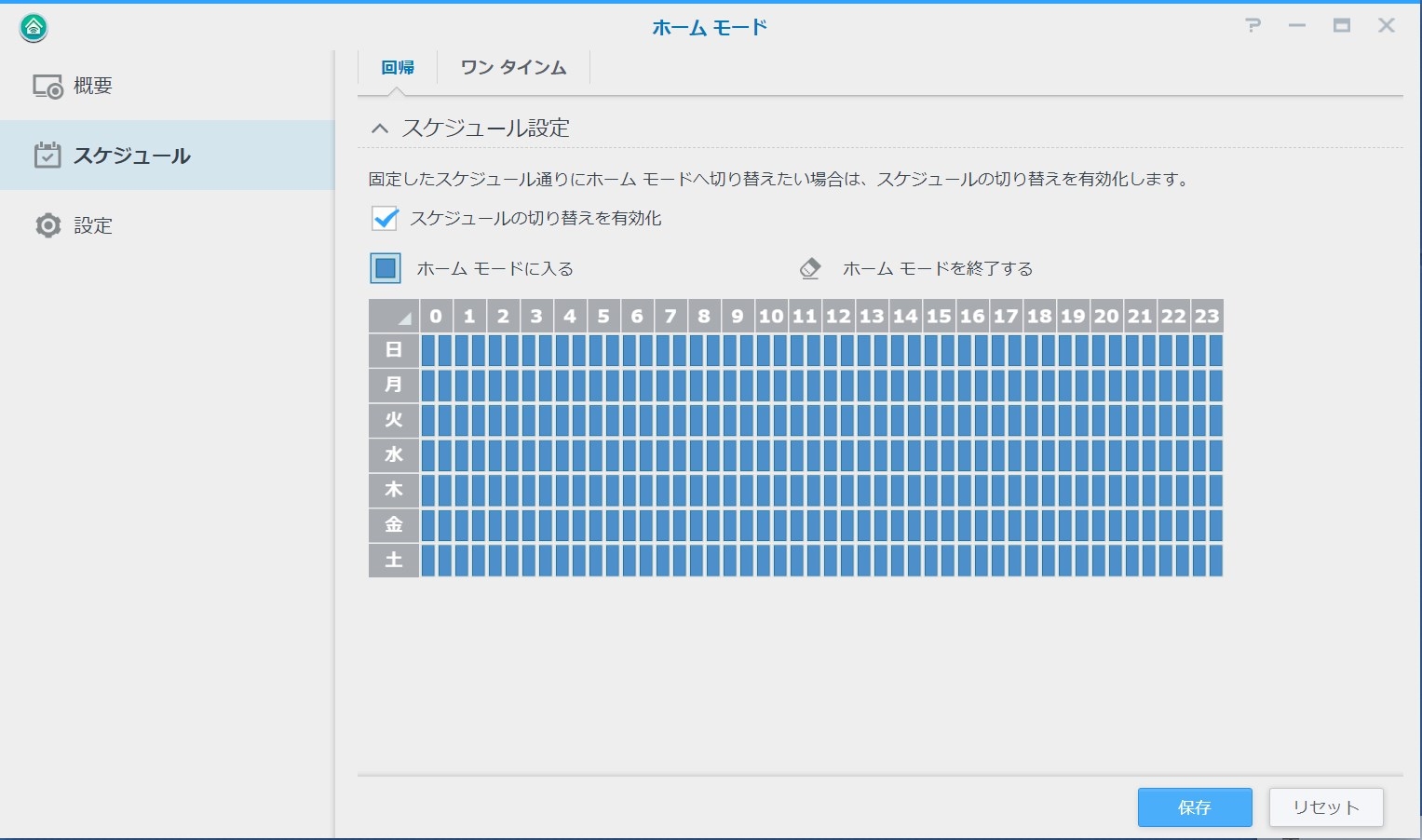The image size is (1422, 840).
Task: Open the 概要 overview icon in sidebar
Action: click(47, 87)
